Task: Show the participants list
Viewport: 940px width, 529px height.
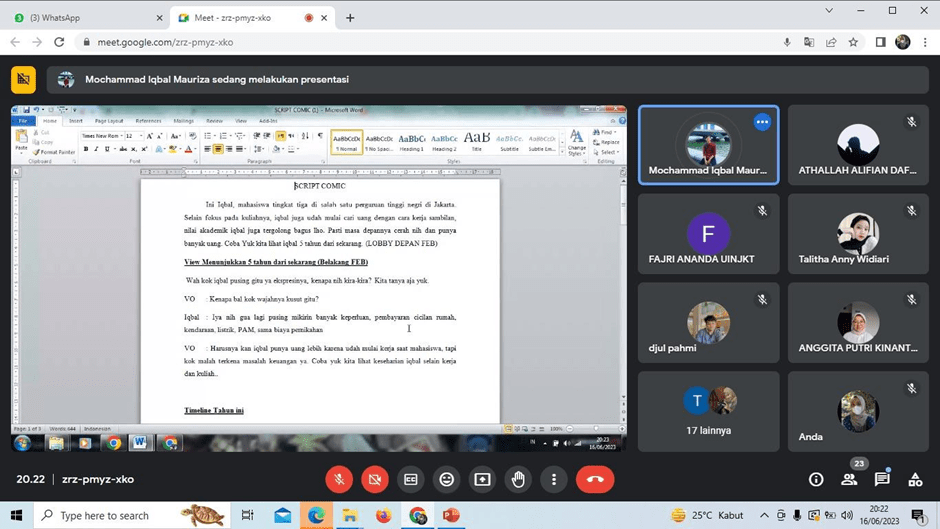Action: pos(849,480)
